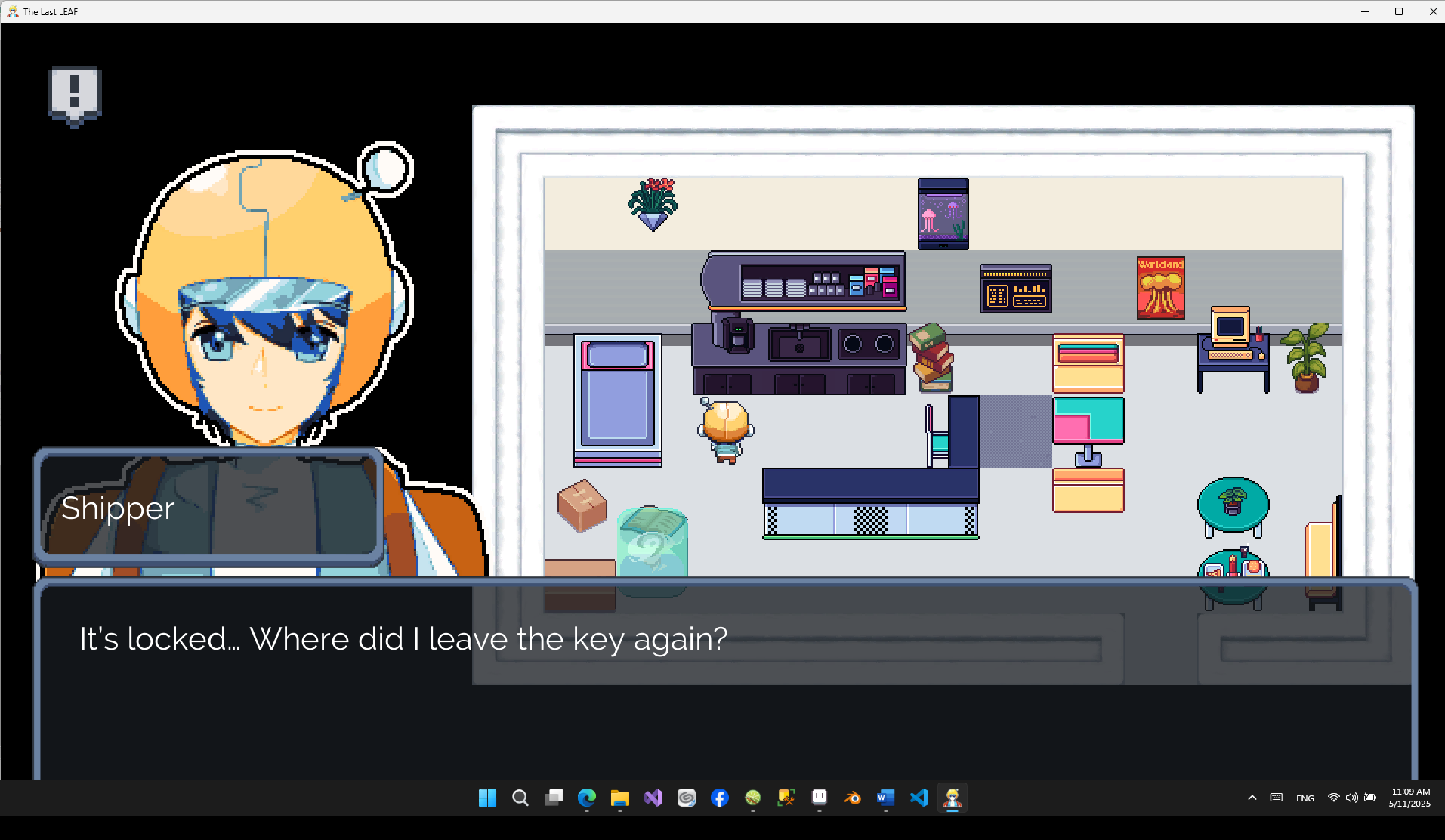Click the two-burner stove top
The image size is (1445, 840).
[x=869, y=344]
